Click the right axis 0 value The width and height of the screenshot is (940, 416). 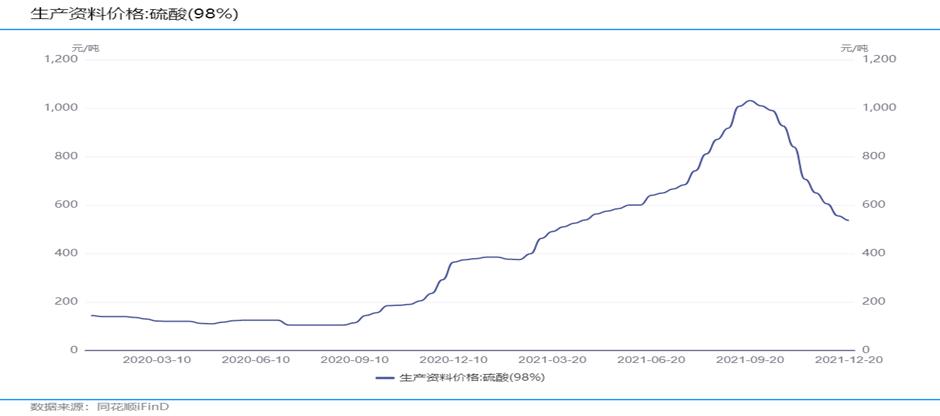[866, 349]
